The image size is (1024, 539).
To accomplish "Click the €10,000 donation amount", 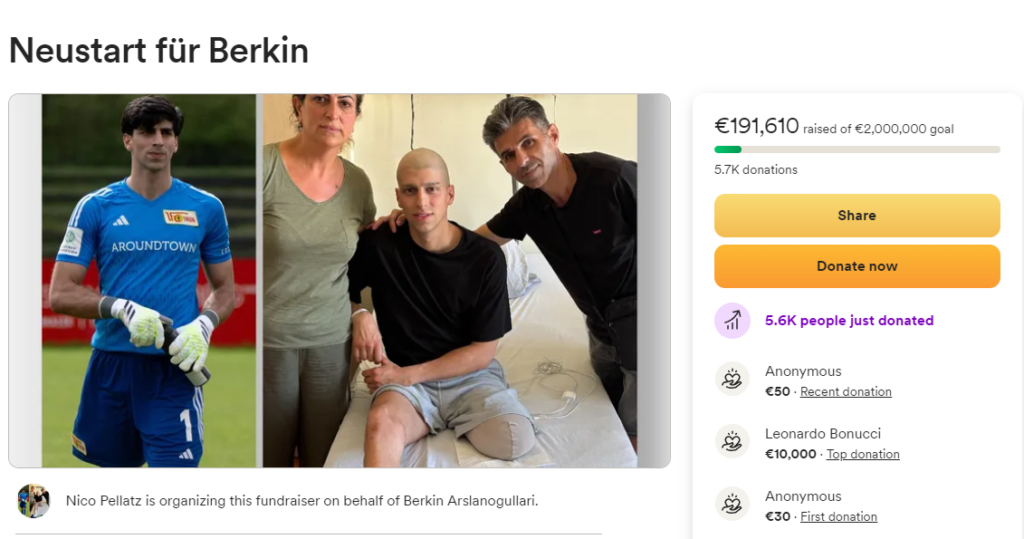I will pos(790,454).
